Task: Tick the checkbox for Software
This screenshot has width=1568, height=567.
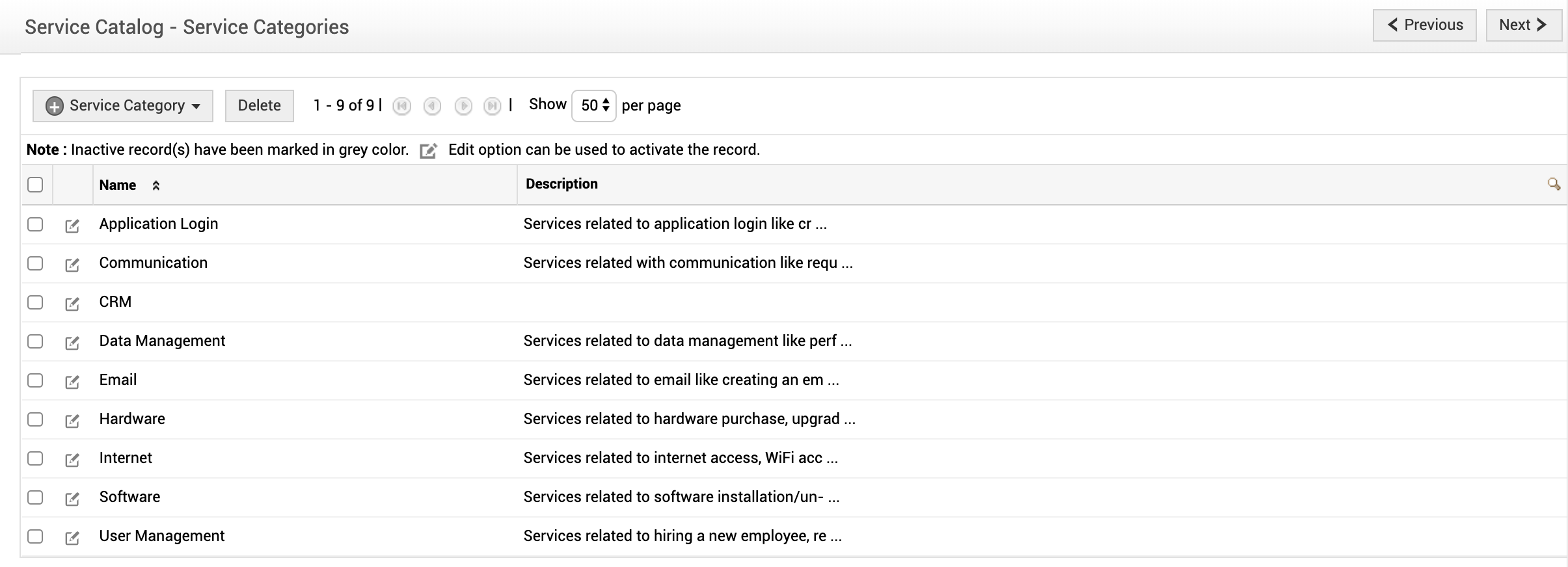Action: point(35,497)
